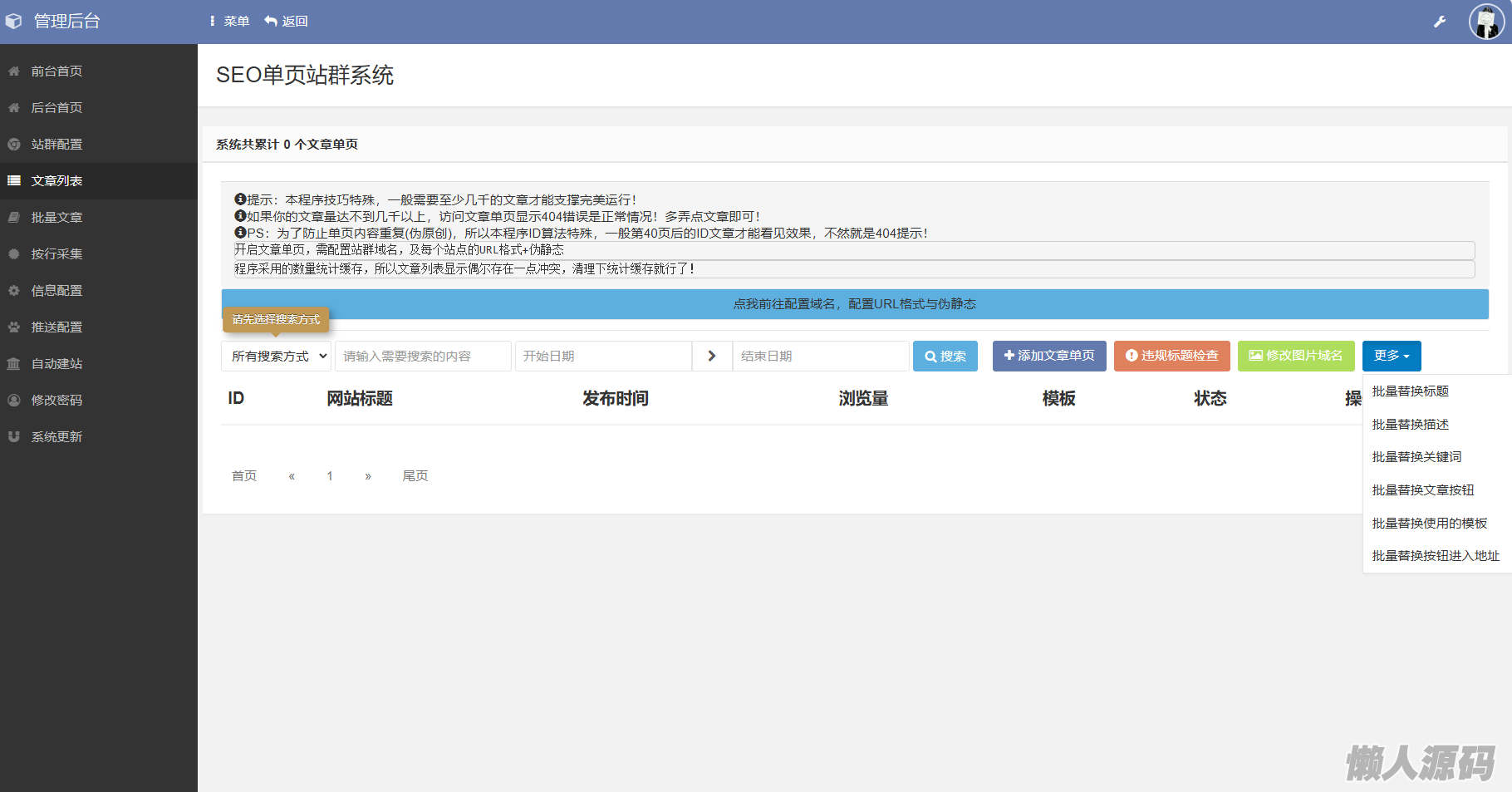Image resolution: width=1512 pixels, height=792 pixels.
Task: Click the 信息配置 gear icon
Action: (14, 291)
